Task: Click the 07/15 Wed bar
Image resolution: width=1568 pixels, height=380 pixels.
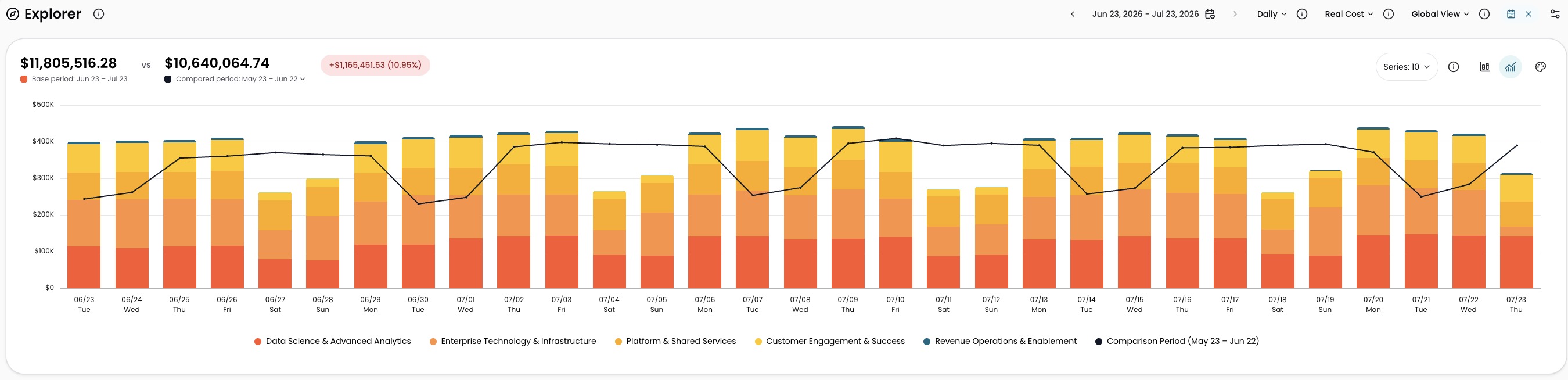Action: point(1135,210)
